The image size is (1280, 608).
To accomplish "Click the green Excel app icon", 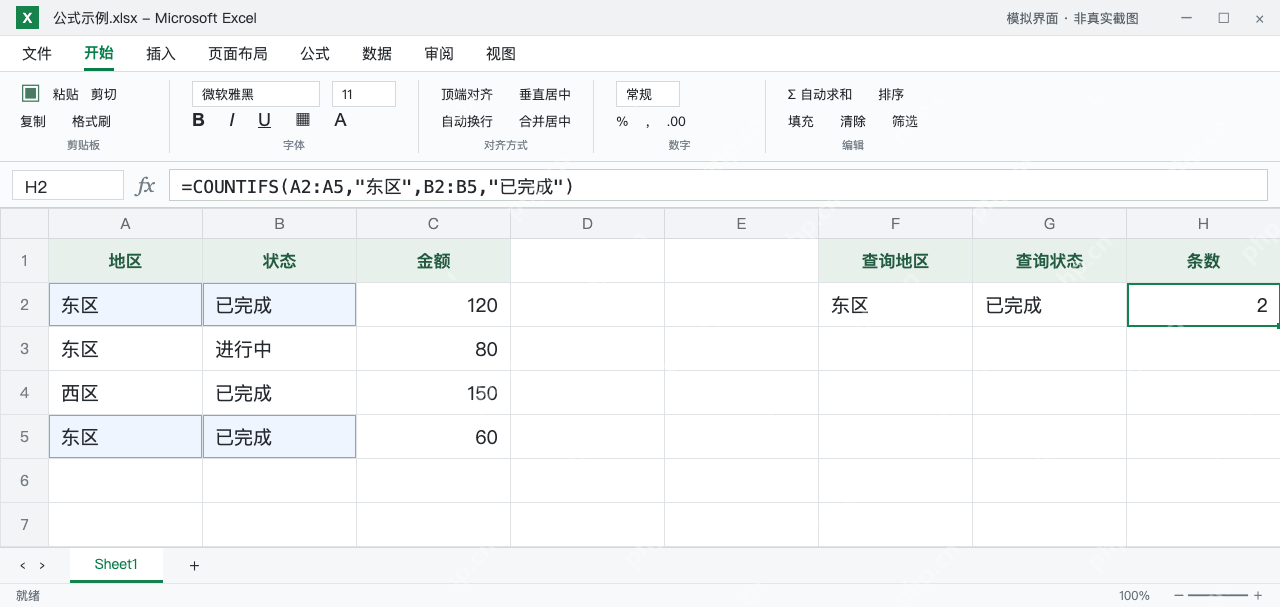I will point(28,17).
